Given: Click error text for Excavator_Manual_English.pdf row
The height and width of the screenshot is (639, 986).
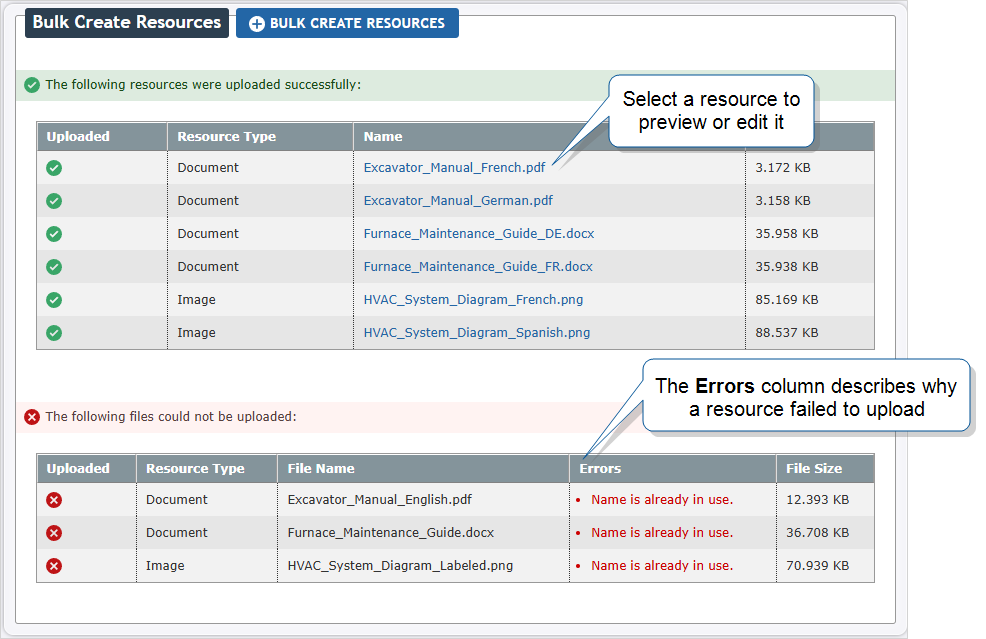Looking at the screenshot, I should 662,500.
